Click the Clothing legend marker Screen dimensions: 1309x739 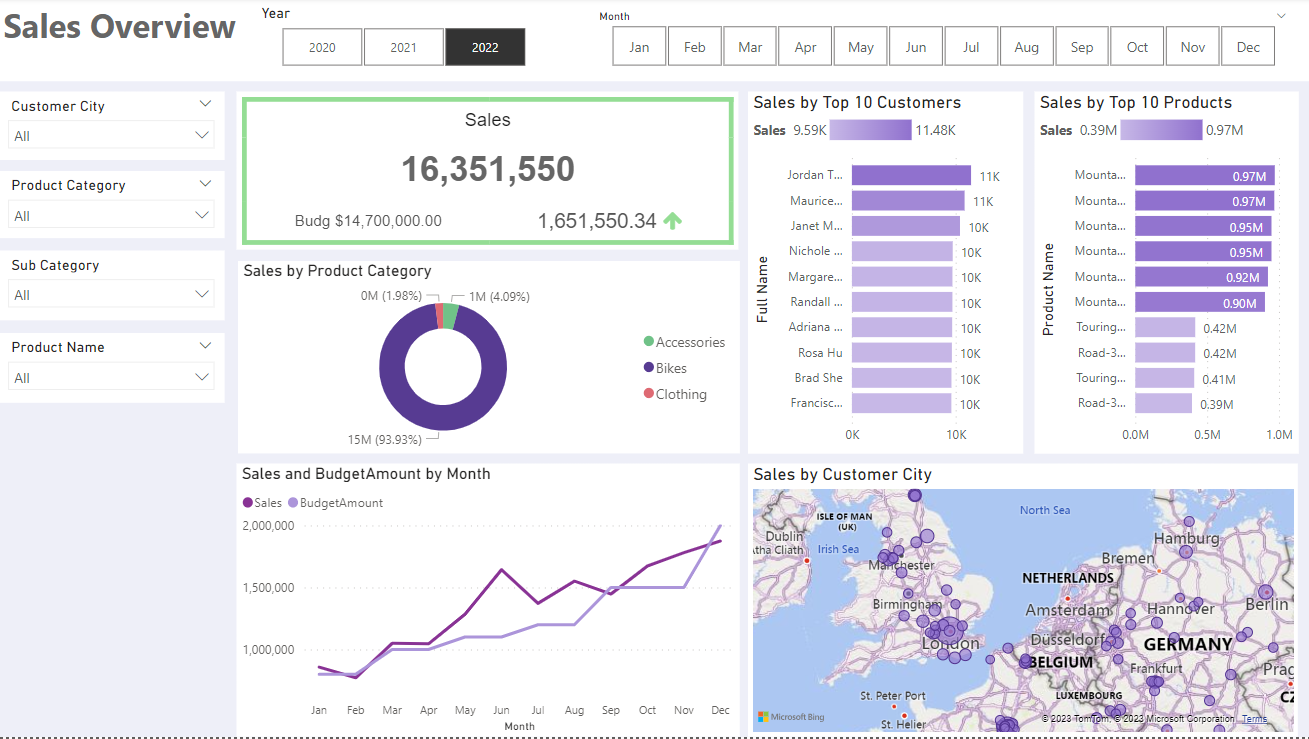pyautogui.click(x=649, y=394)
